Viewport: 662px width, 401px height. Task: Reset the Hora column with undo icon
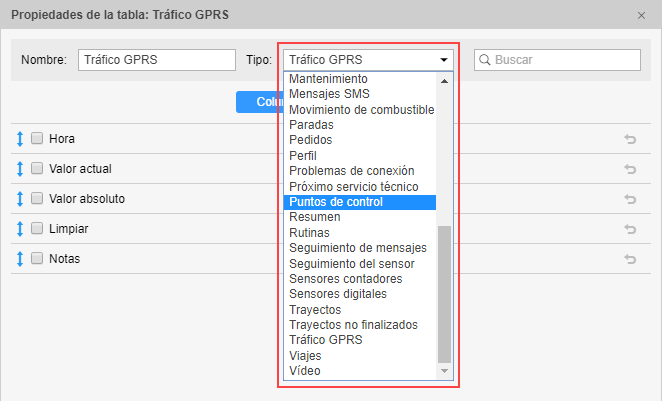pos(630,139)
